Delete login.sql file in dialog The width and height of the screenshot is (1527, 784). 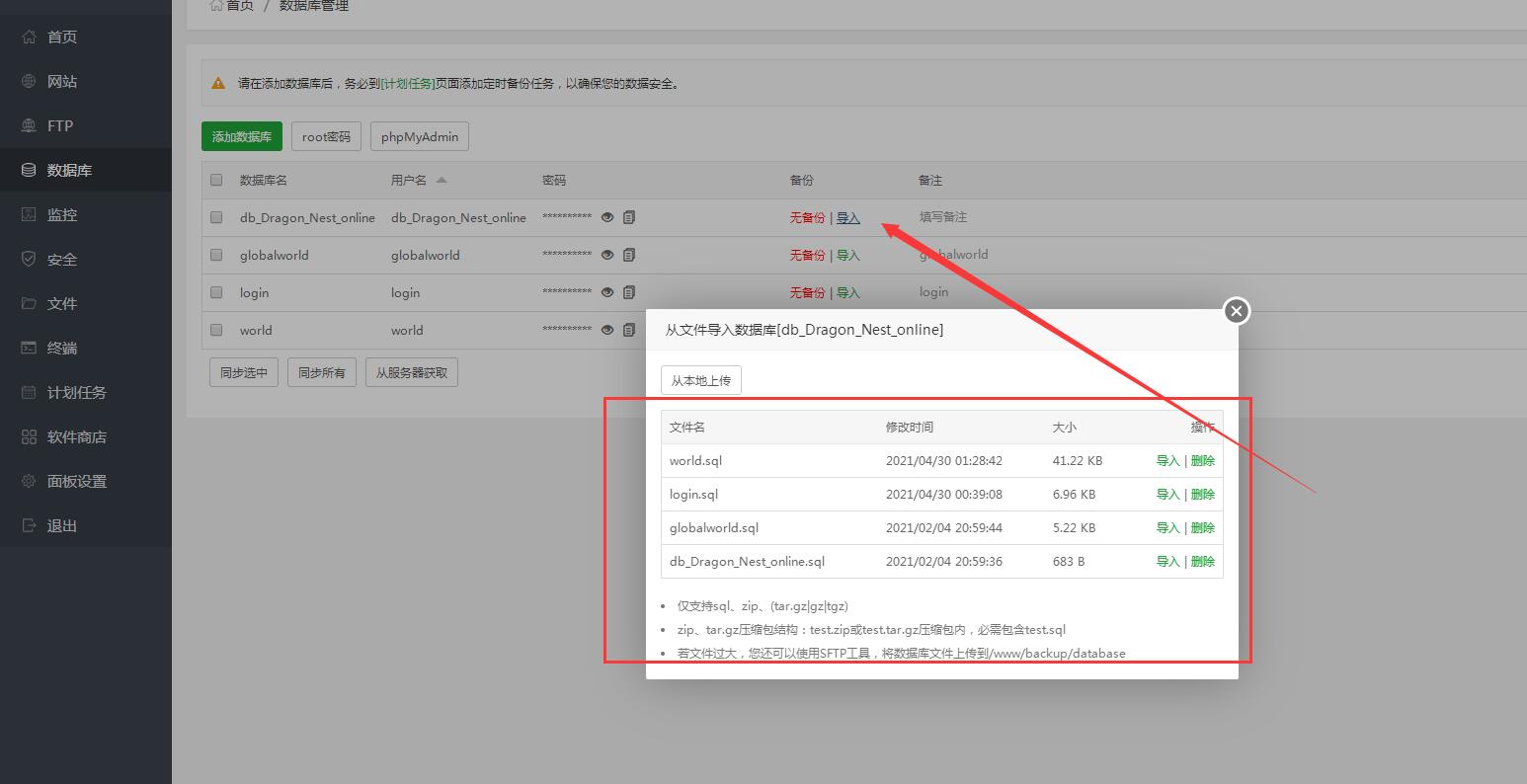pos(1203,494)
